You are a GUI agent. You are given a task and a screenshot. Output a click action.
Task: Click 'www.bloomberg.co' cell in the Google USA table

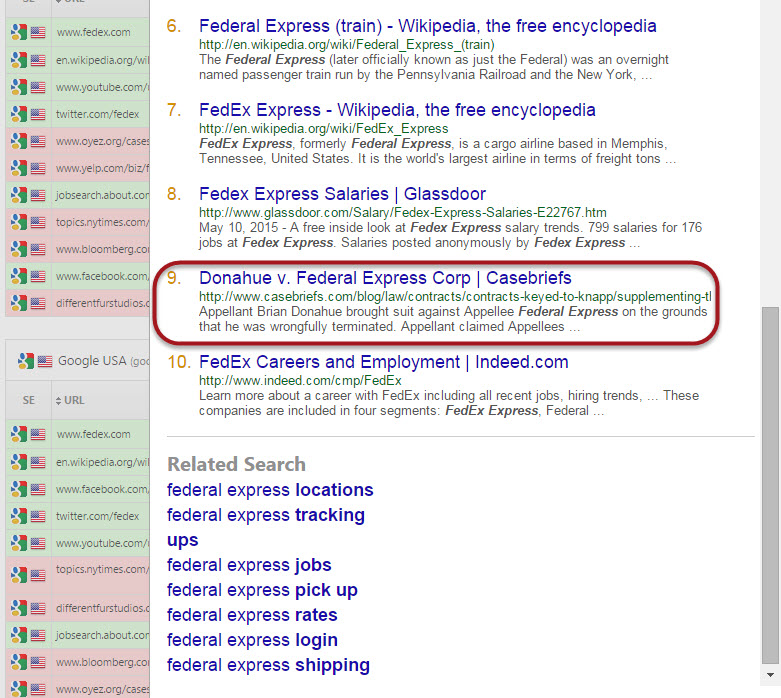(102, 662)
